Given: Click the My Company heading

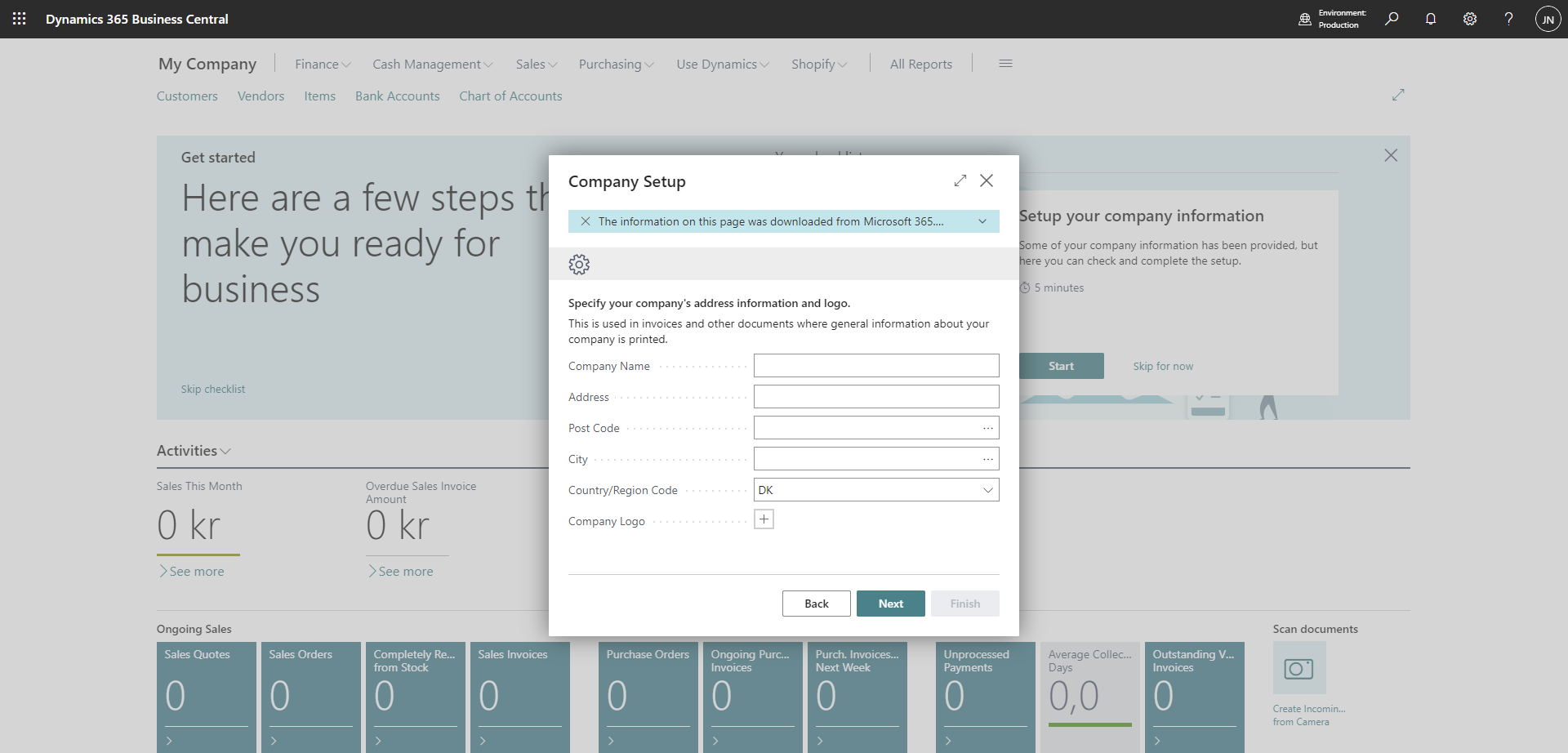Looking at the screenshot, I should [207, 64].
